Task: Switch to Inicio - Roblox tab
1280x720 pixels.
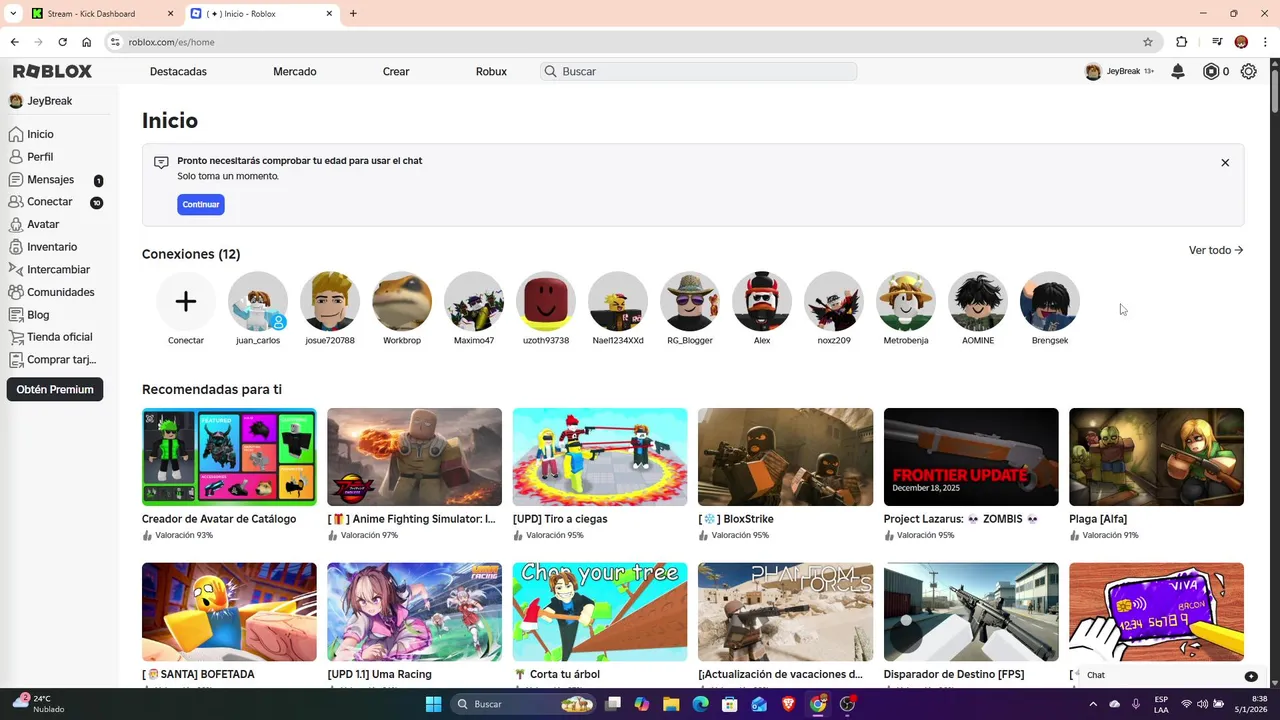Action: click(262, 14)
